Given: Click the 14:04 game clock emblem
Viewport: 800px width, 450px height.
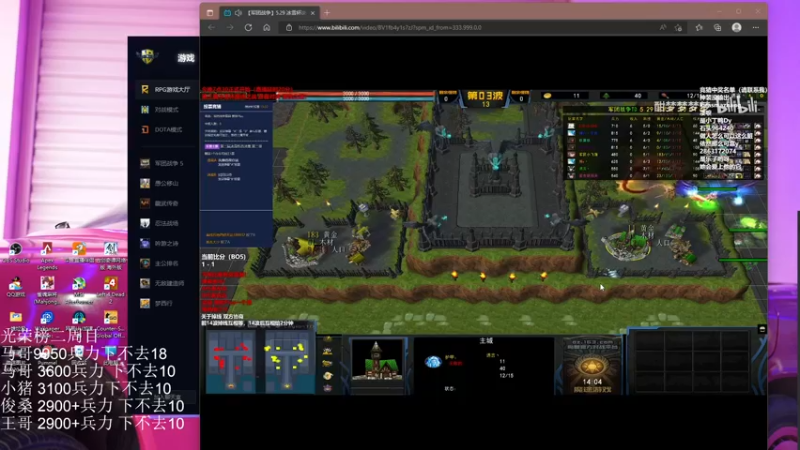Looking at the screenshot, I should [x=591, y=366].
